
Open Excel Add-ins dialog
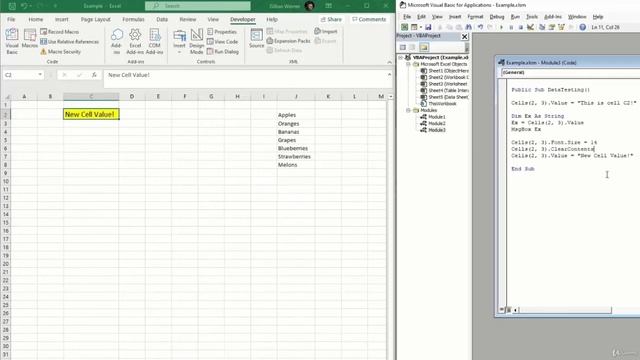coord(135,41)
